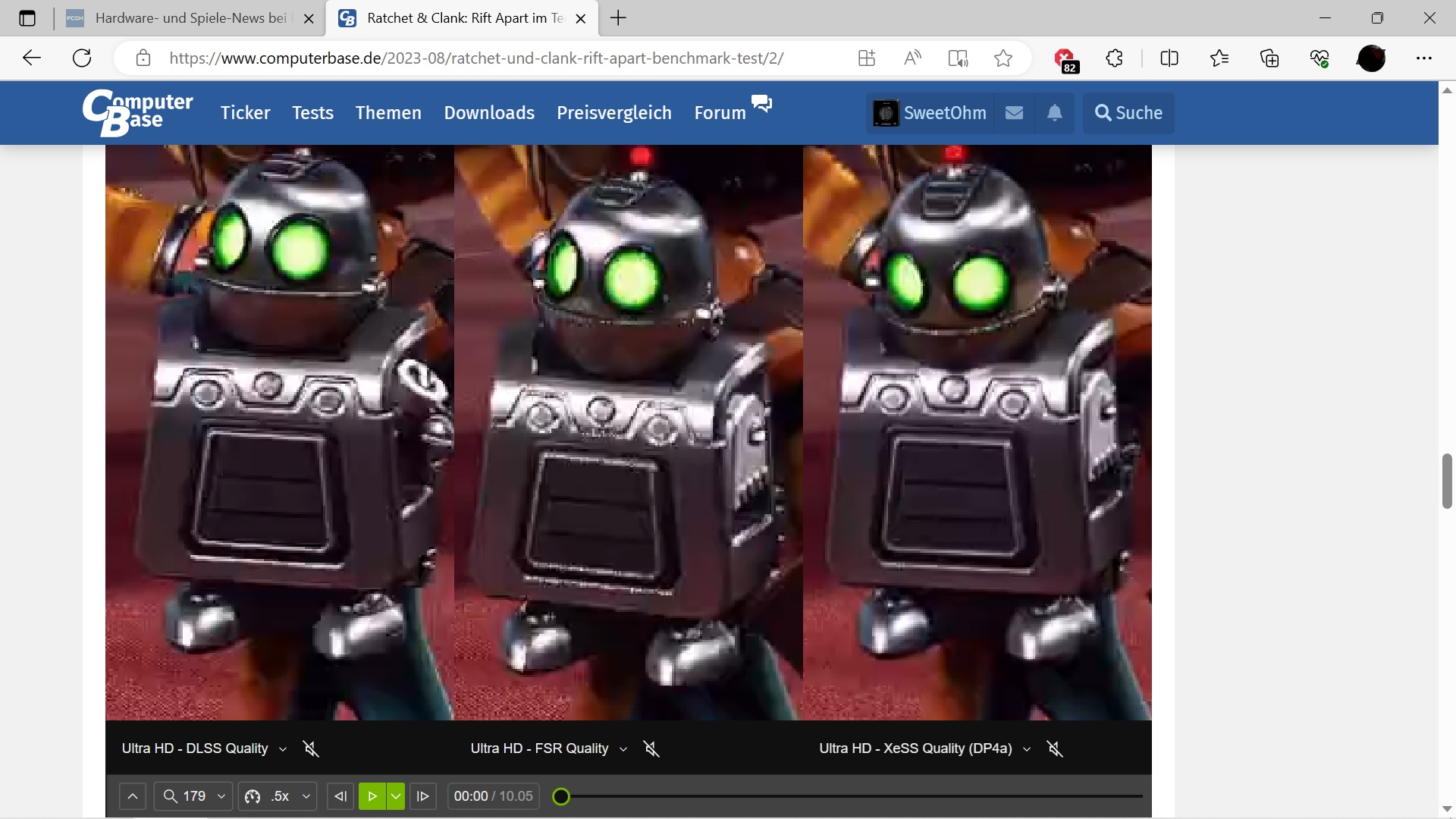Image resolution: width=1456 pixels, height=819 pixels.
Task: Open the messages envelope icon
Action: (1014, 113)
